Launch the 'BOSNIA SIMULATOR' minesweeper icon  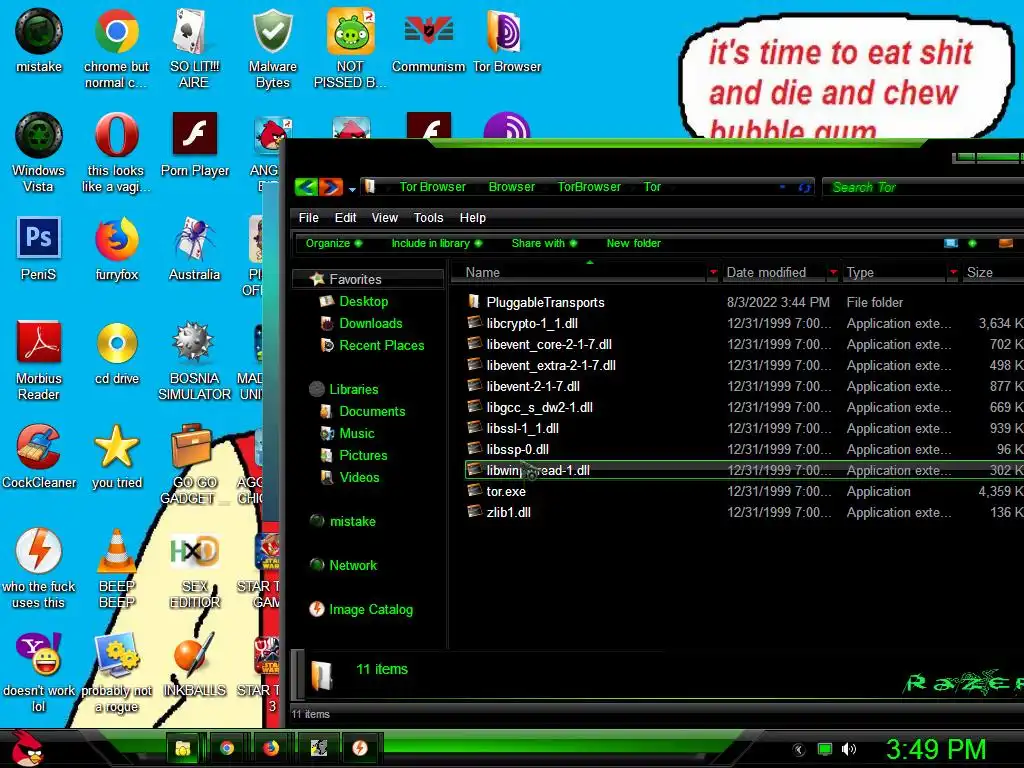(194, 360)
